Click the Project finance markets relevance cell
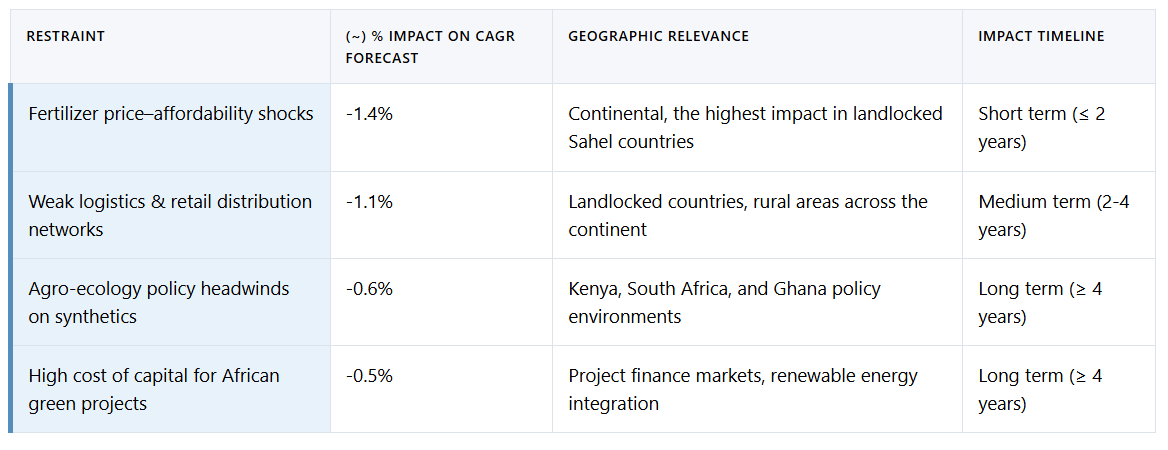This screenshot has width=1168, height=450. (x=742, y=389)
